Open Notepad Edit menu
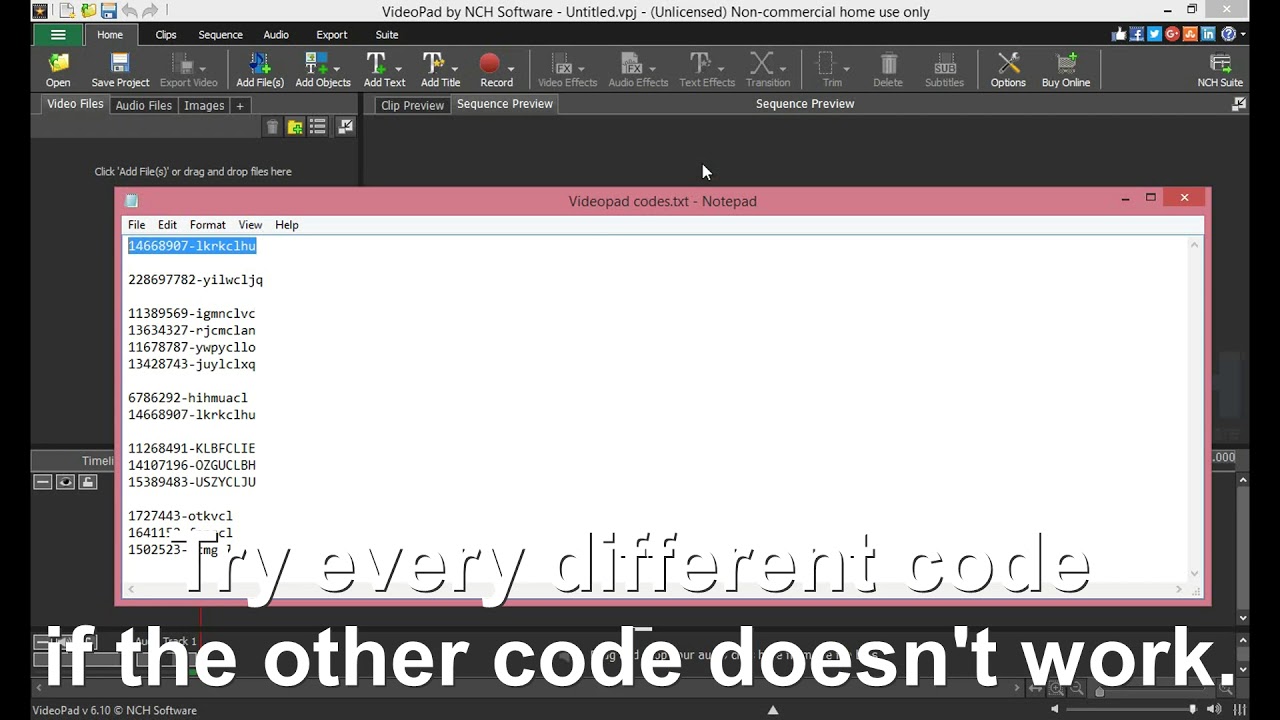The height and width of the screenshot is (720, 1280). [167, 225]
